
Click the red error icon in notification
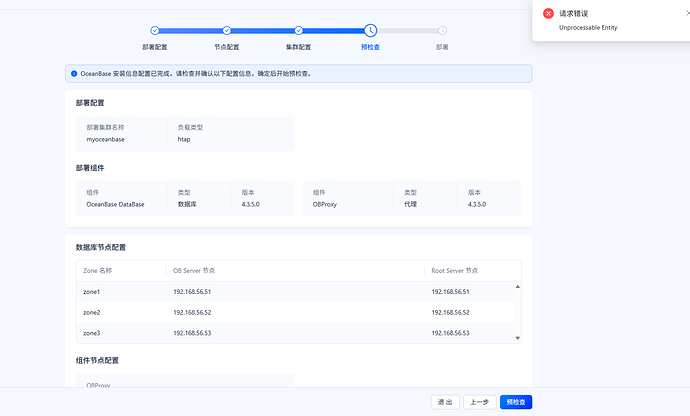coord(548,14)
